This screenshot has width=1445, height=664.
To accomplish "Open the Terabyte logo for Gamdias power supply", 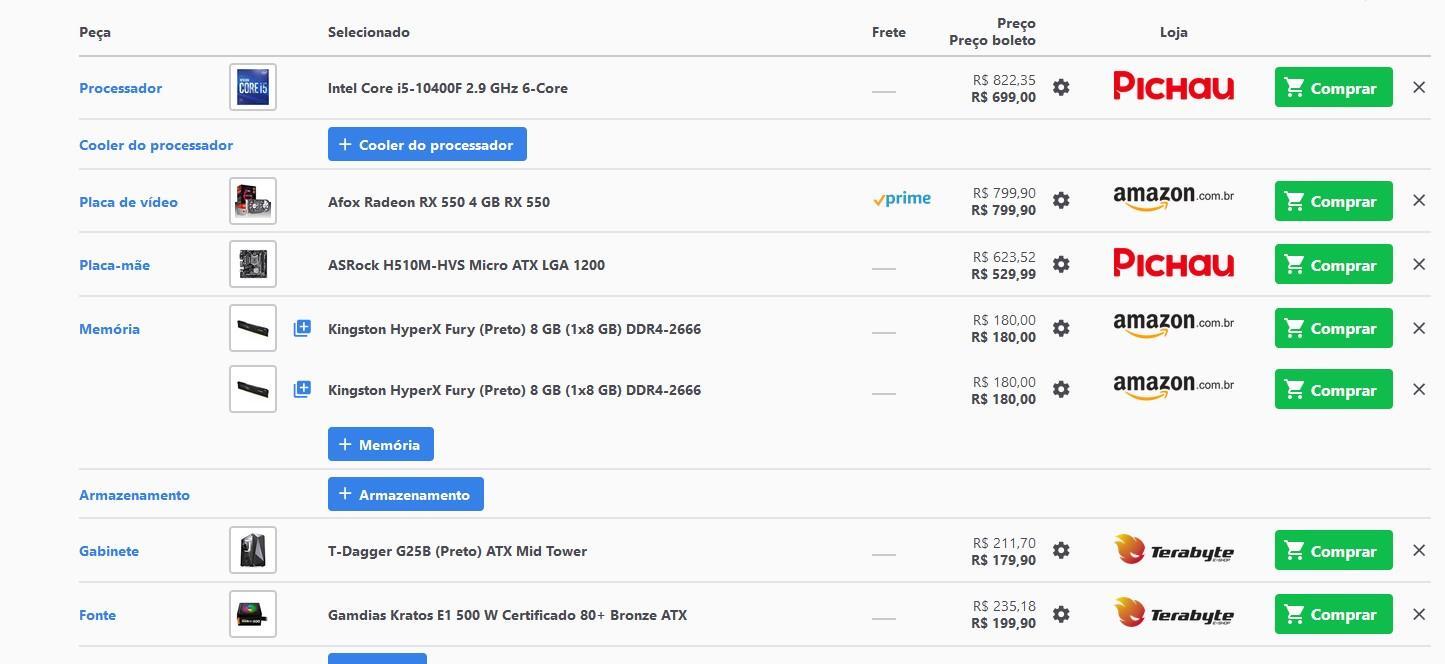I will tap(1173, 614).
